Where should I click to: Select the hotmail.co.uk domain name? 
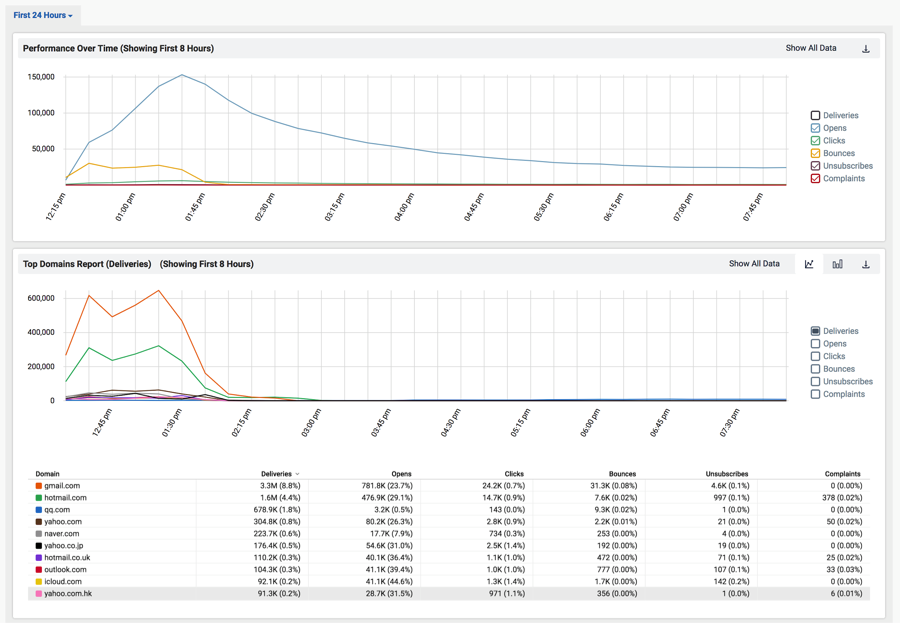[x=67, y=558]
